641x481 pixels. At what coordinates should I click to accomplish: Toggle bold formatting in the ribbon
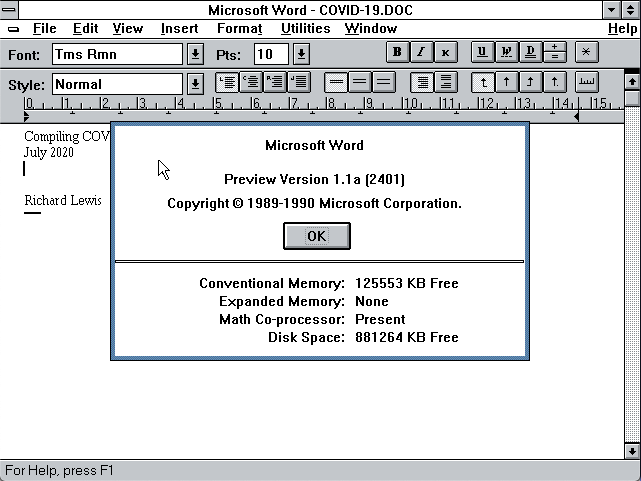[x=397, y=52]
